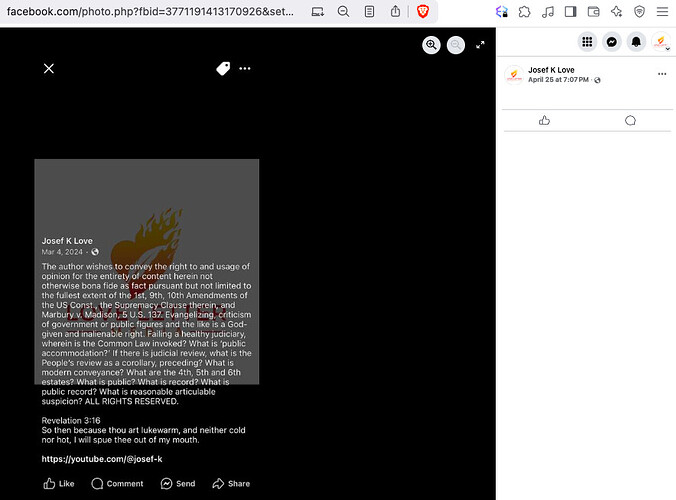
Task: Open Josef K Love profile in sidebar
Action: tap(551, 70)
